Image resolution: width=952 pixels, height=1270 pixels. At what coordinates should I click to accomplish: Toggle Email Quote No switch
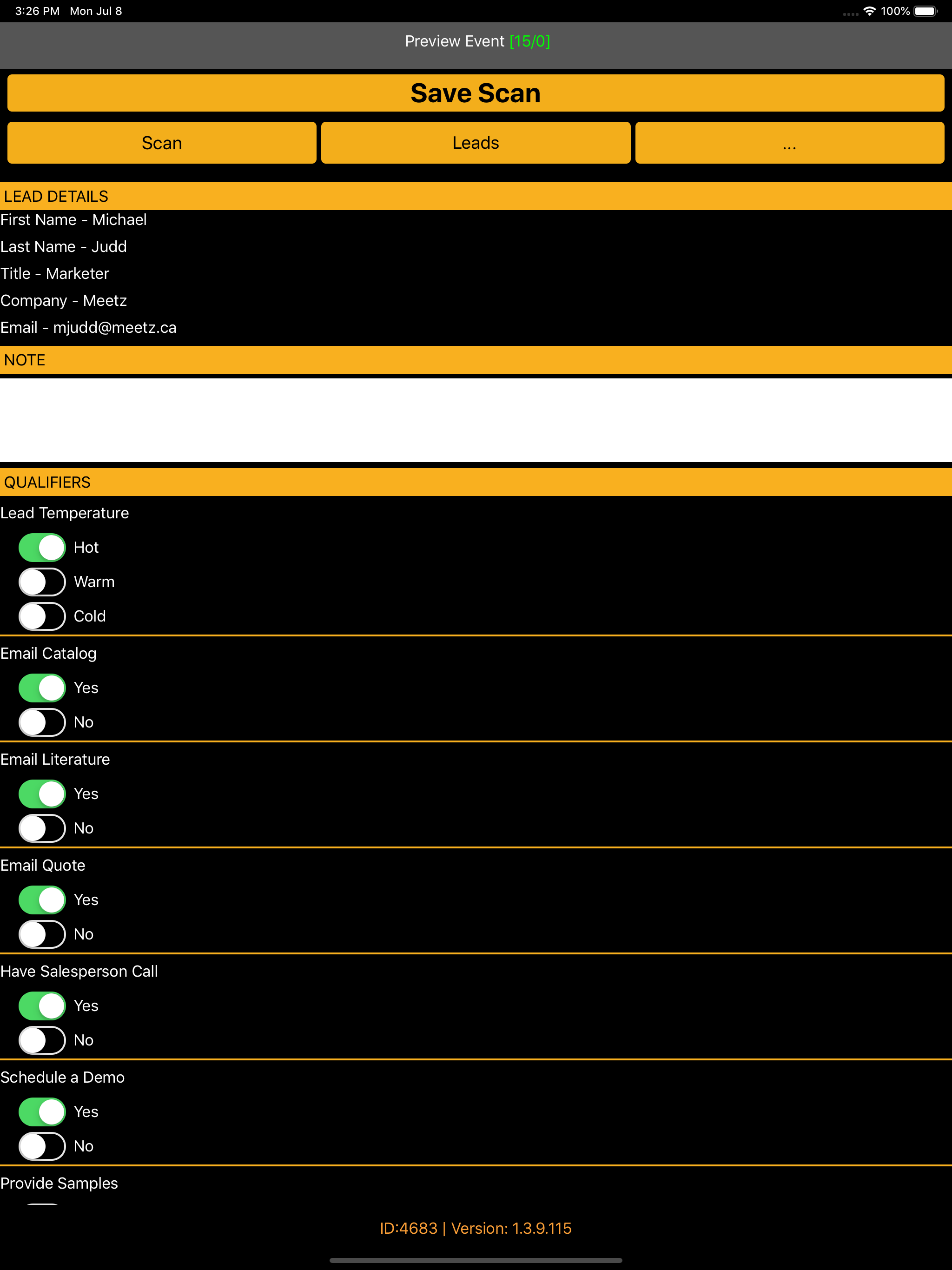[x=42, y=934]
